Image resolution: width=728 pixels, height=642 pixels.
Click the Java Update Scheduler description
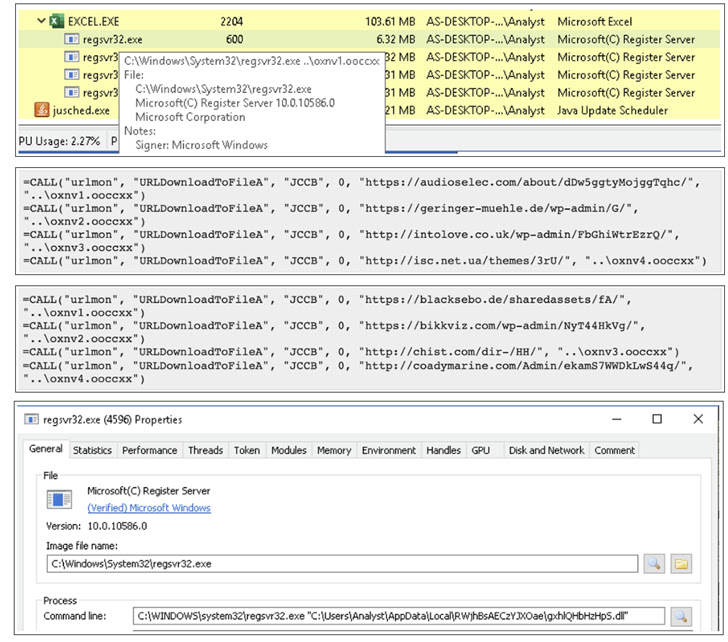612,110
